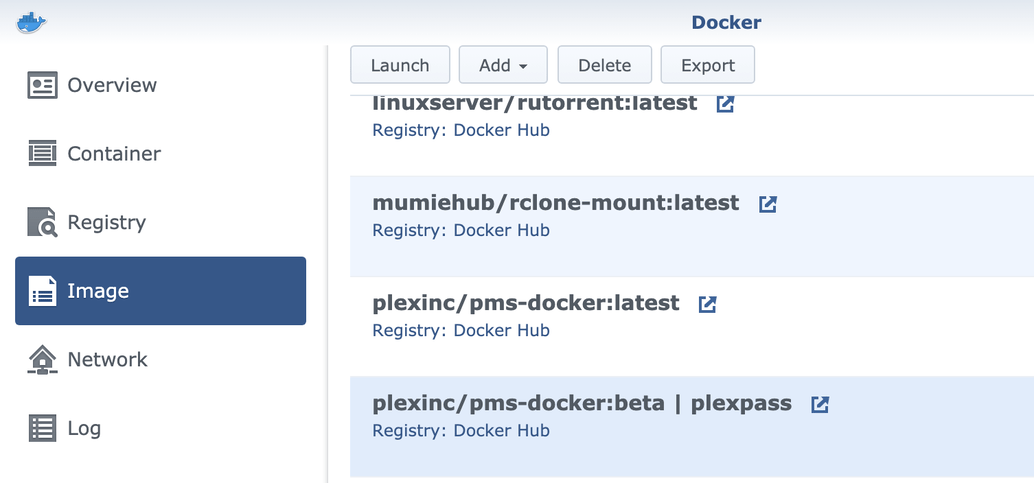The height and width of the screenshot is (483, 1034).
Task: Switch to the Overview section
Action: pyautogui.click(x=112, y=85)
